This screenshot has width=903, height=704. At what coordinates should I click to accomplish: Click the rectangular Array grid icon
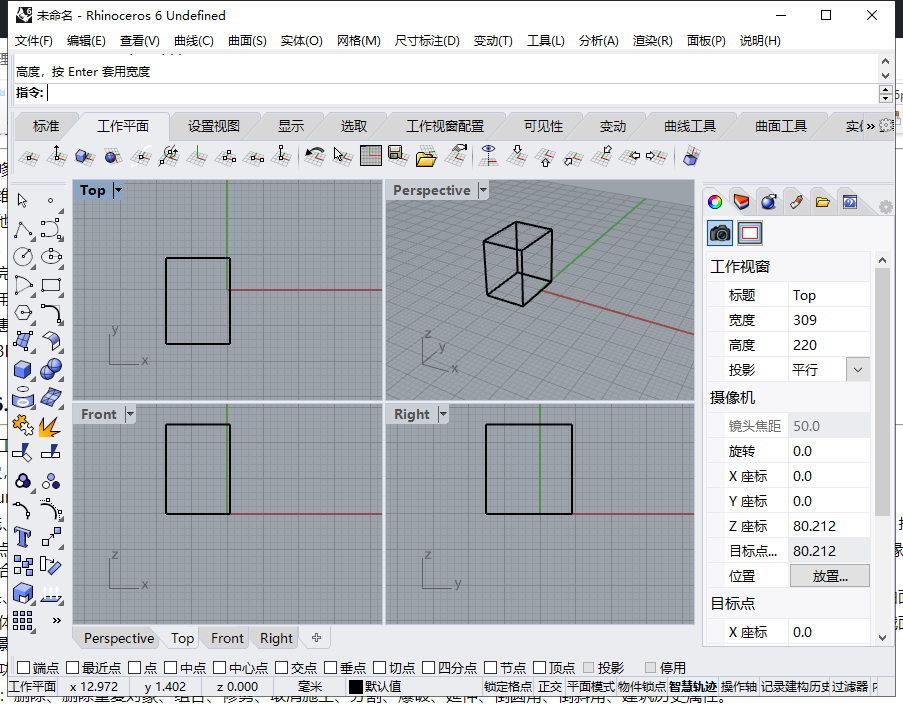22,620
